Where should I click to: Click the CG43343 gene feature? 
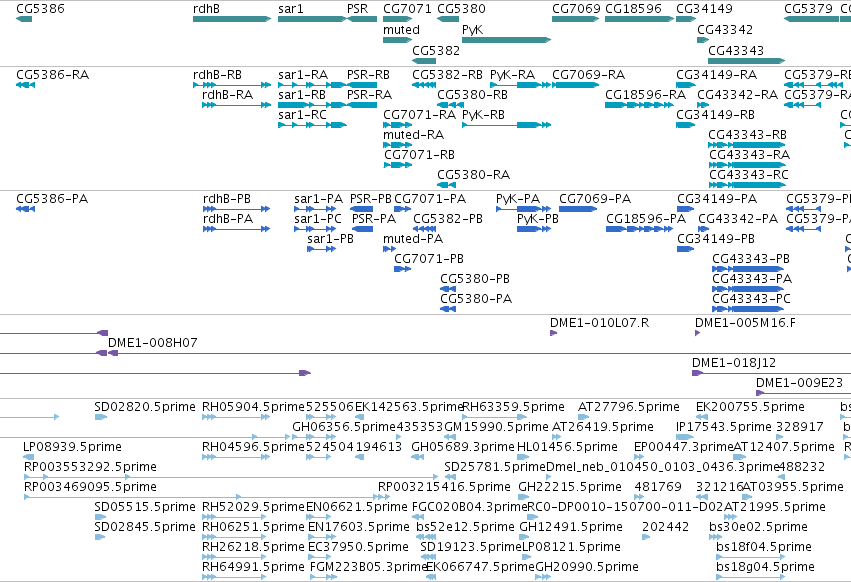[x=746, y=60]
